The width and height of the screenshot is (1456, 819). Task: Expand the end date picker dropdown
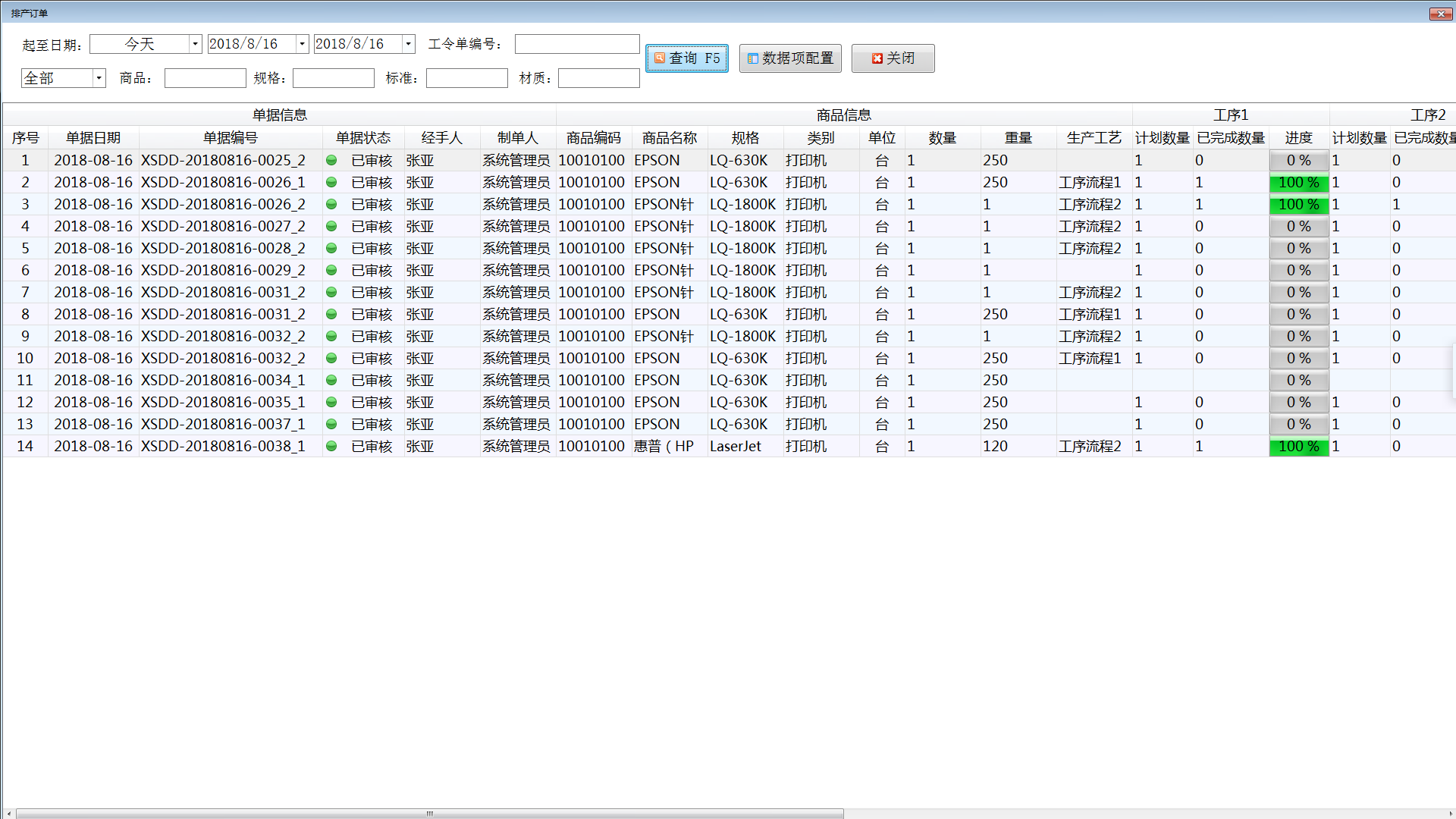[408, 44]
